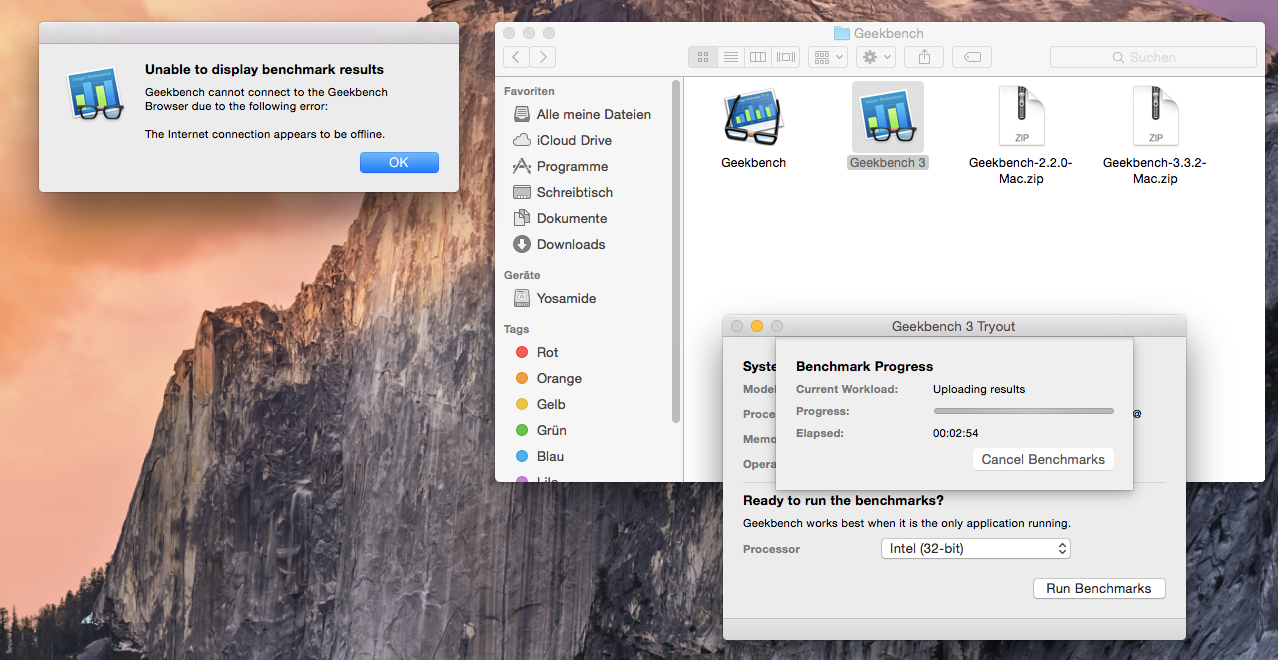Select the Geekbench-3.3.2-Mac.zip file

pos(1154,116)
